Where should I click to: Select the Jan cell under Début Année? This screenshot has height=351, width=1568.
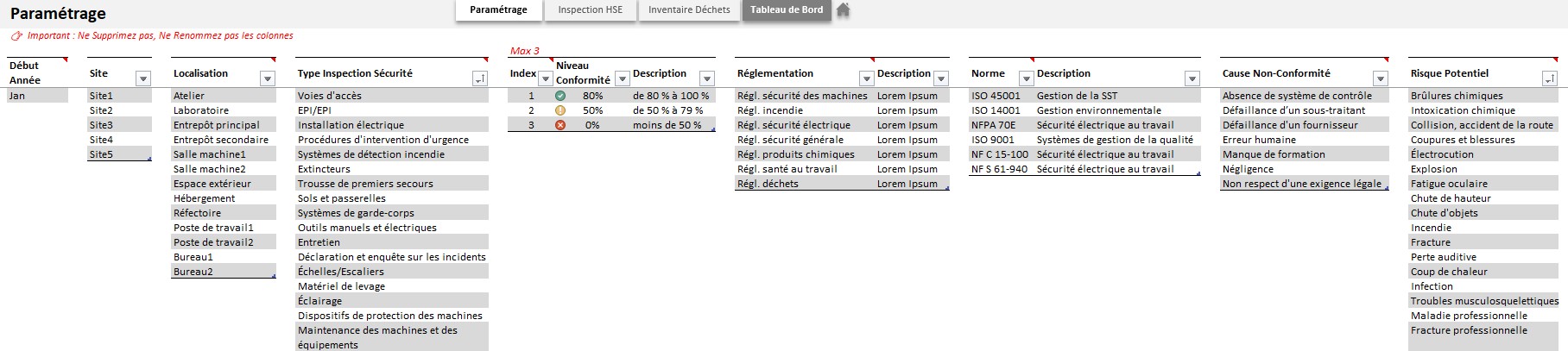[36, 96]
